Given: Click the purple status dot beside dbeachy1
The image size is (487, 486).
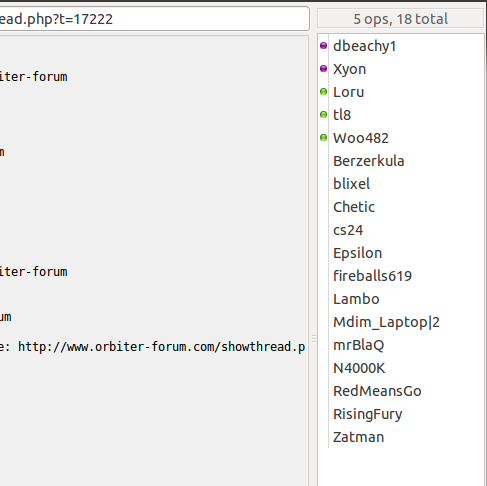Looking at the screenshot, I should point(323,46).
